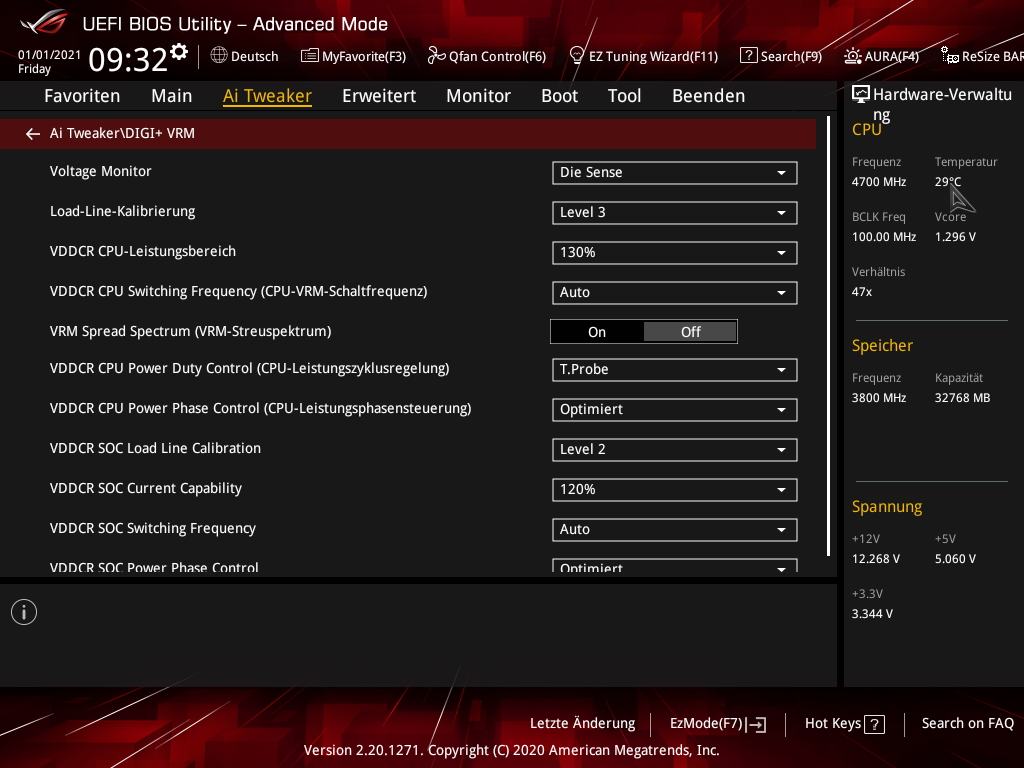Open Qfan Control(F6)
1024x768 pixels.
coord(487,56)
